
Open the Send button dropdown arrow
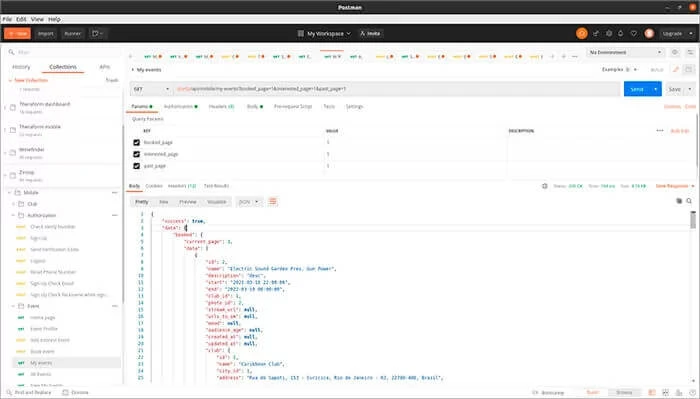pos(655,89)
